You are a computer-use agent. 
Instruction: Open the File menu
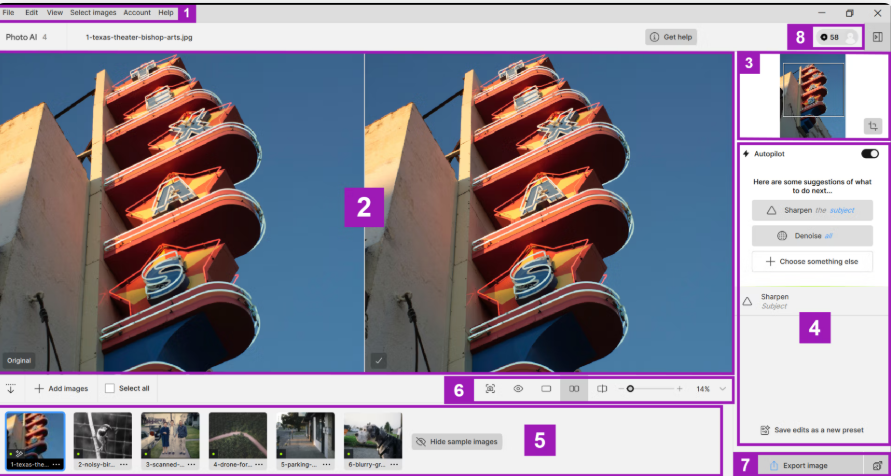click(x=8, y=12)
